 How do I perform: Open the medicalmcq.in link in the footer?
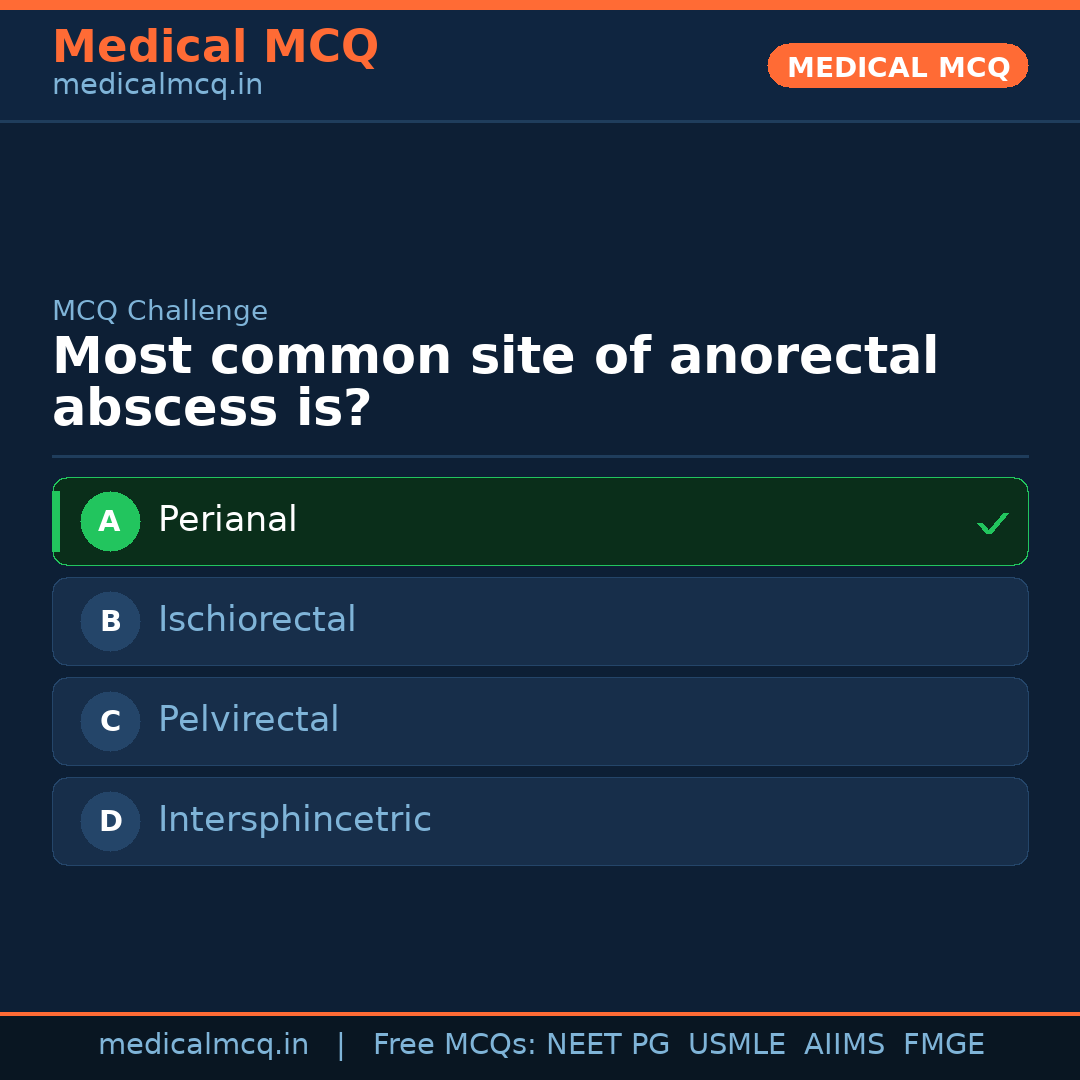(x=203, y=1045)
